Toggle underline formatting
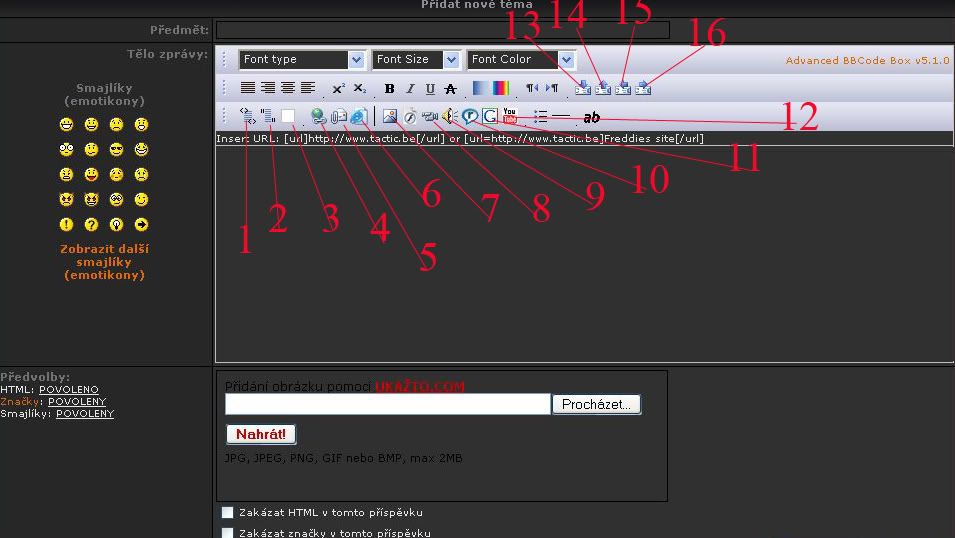955x538 pixels. point(431,88)
